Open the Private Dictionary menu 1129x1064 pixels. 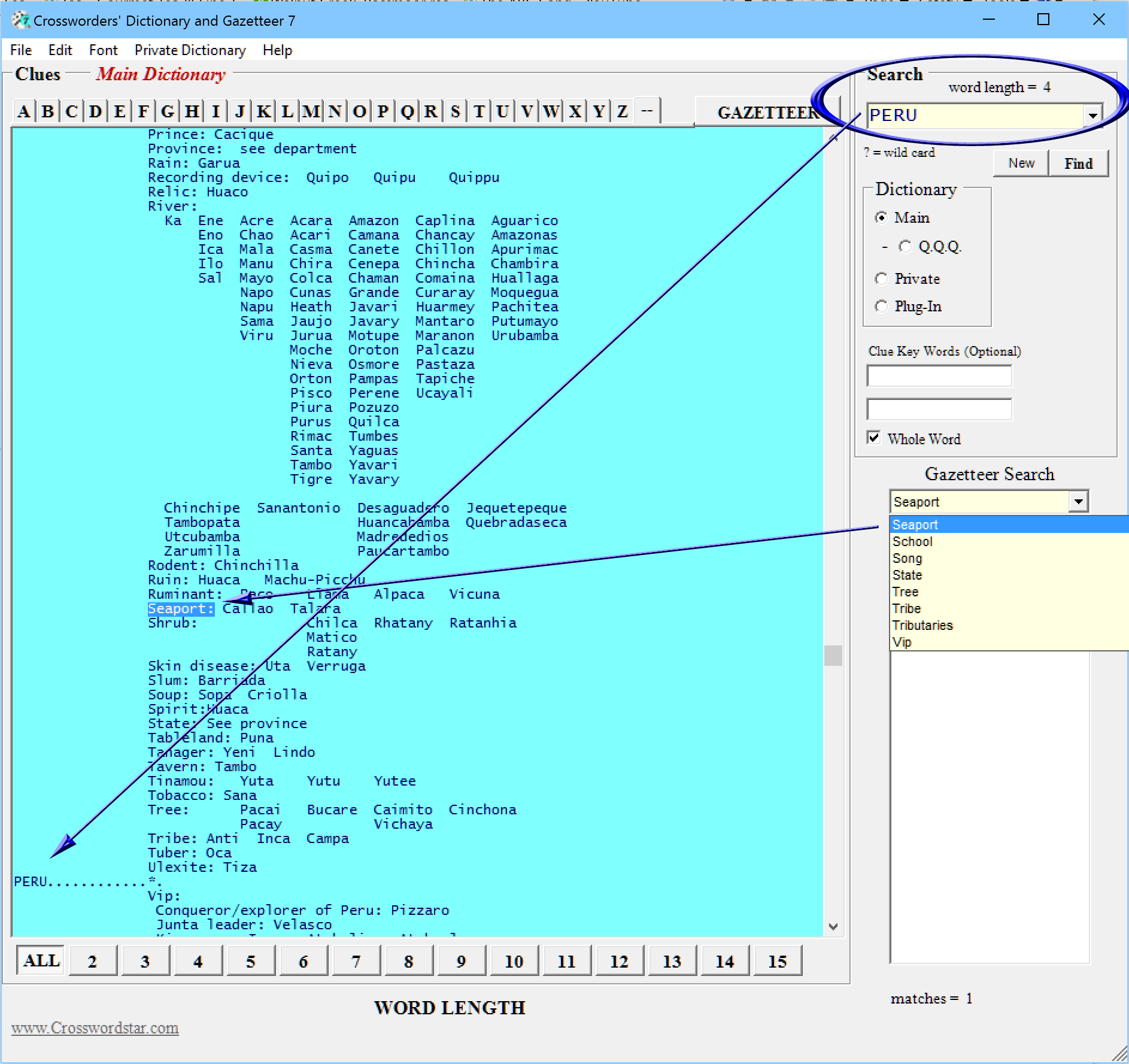point(190,50)
